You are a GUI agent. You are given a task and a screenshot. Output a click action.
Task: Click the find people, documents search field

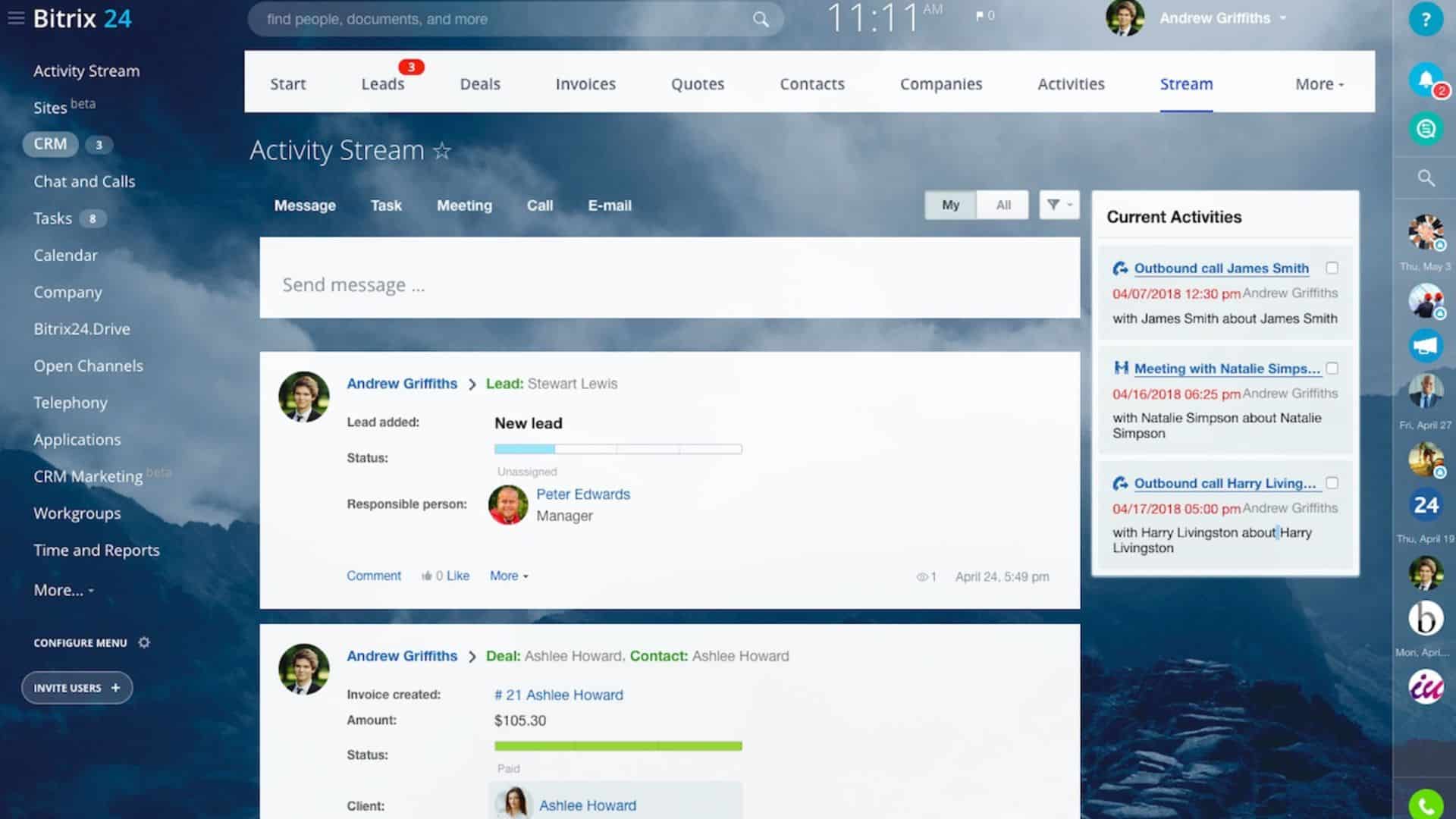pyautogui.click(x=516, y=20)
